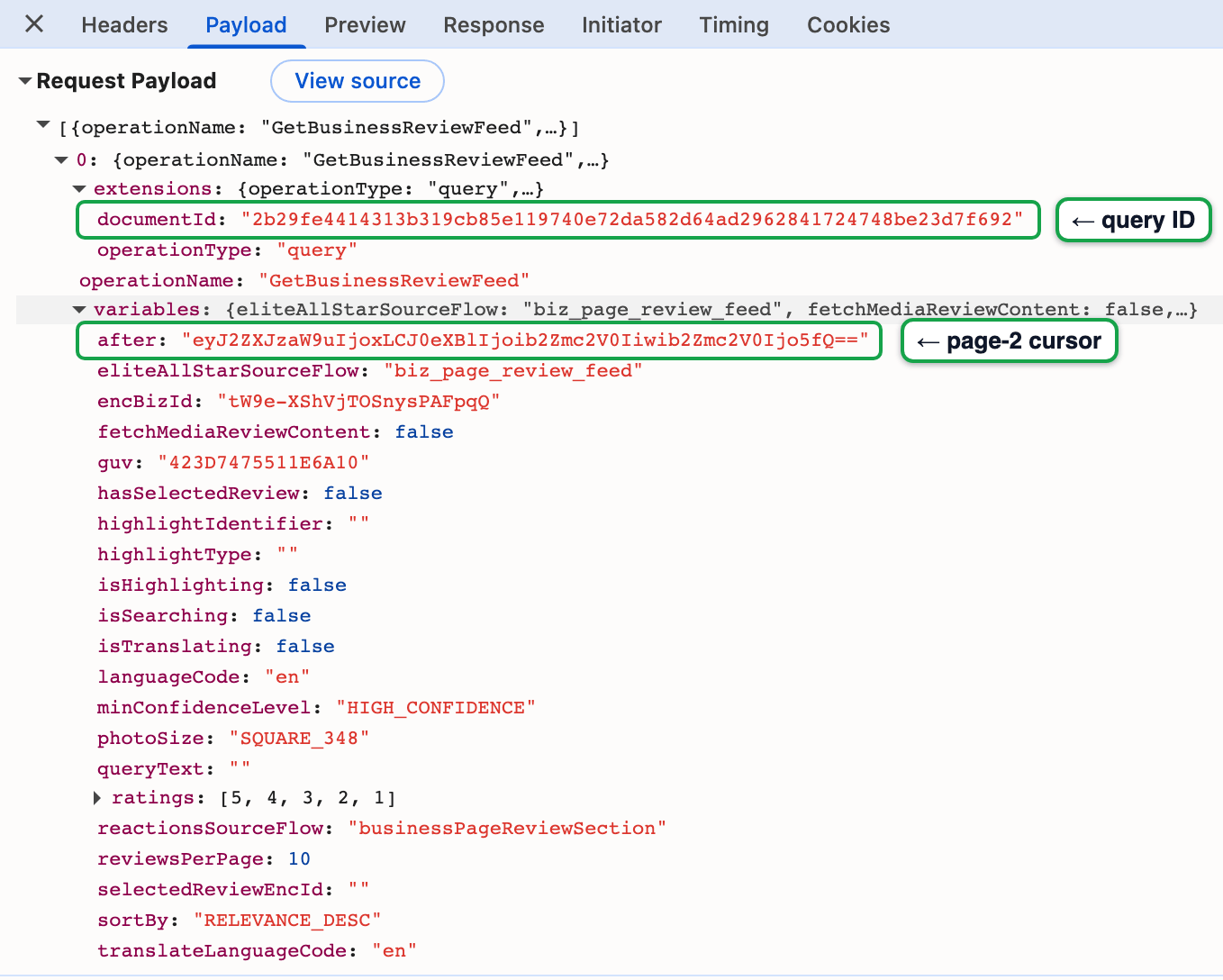The width and height of the screenshot is (1223, 980).
Task: Open the Preview tab
Action: pos(365,25)
